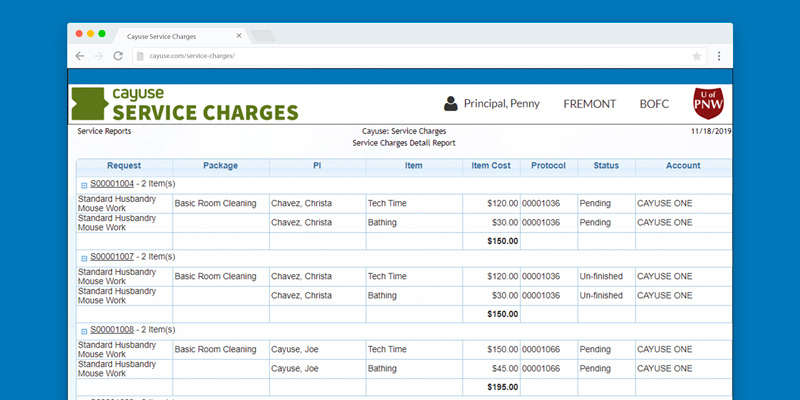The width and height of the screenshot is (800, 400).
Task: Open request link S00001008
Action: tap(112, 330)
